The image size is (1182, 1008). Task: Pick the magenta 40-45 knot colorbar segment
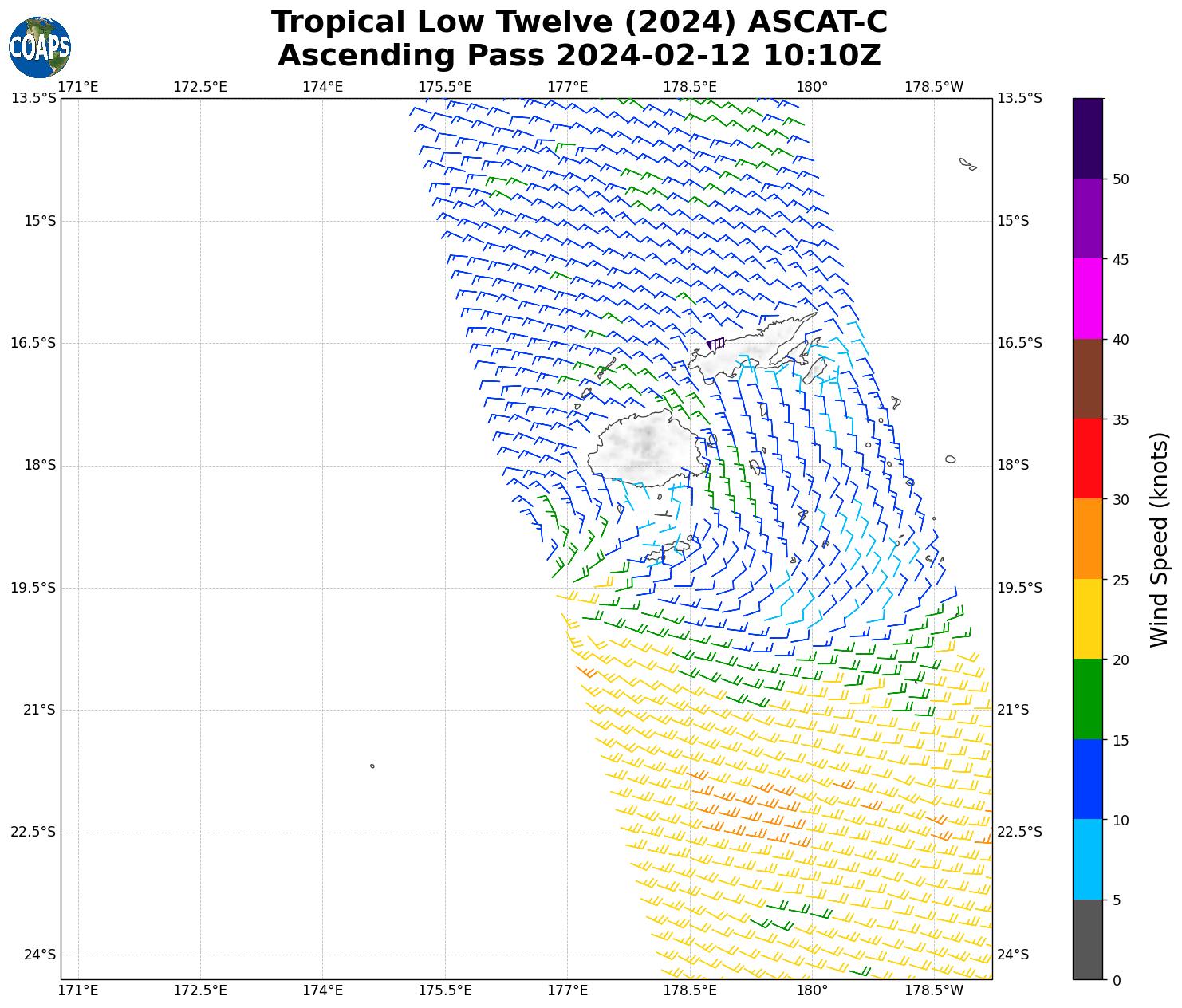coord(1087,298)
